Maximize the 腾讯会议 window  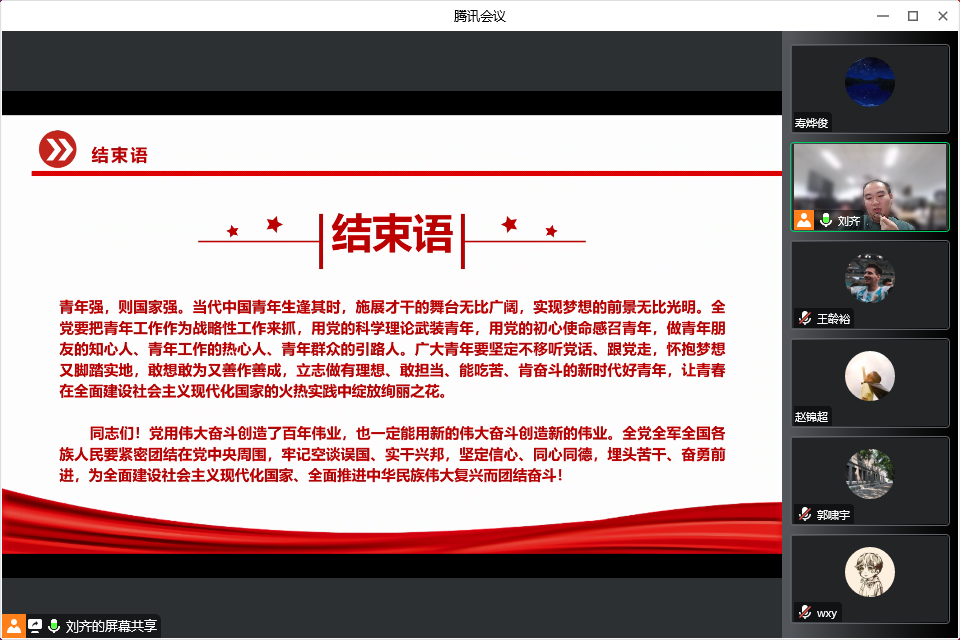(x=912, y=15)
